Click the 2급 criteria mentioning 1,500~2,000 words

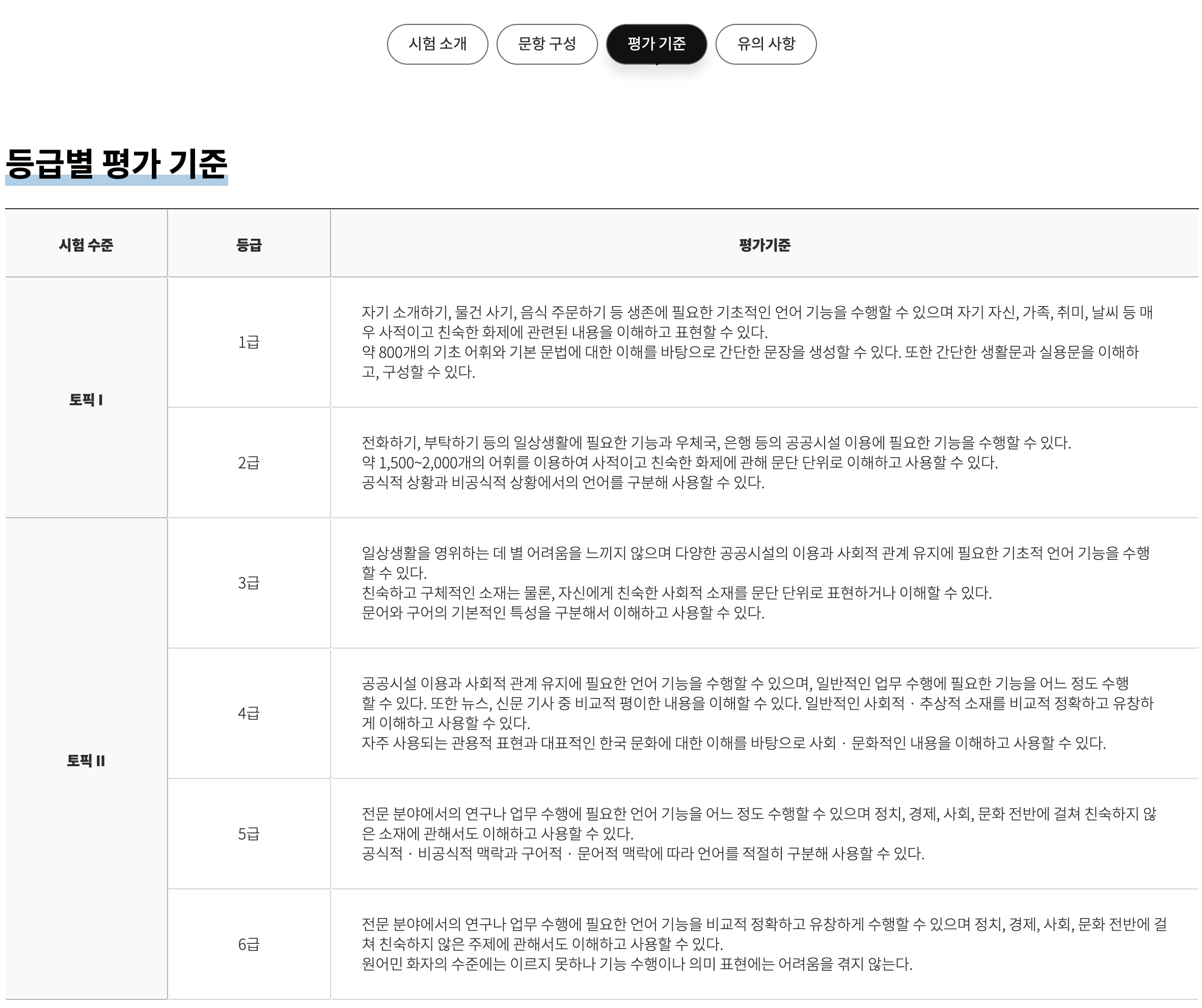679,462
